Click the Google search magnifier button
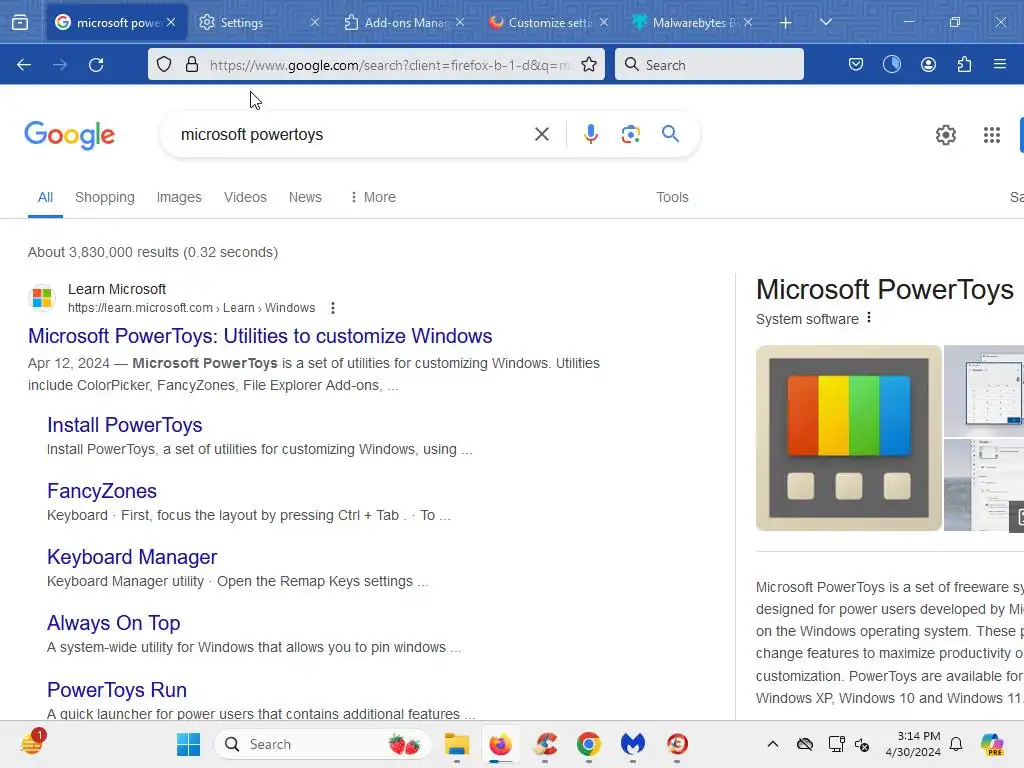This screenshot has width=1024, height=768. [x=670, y=134]
